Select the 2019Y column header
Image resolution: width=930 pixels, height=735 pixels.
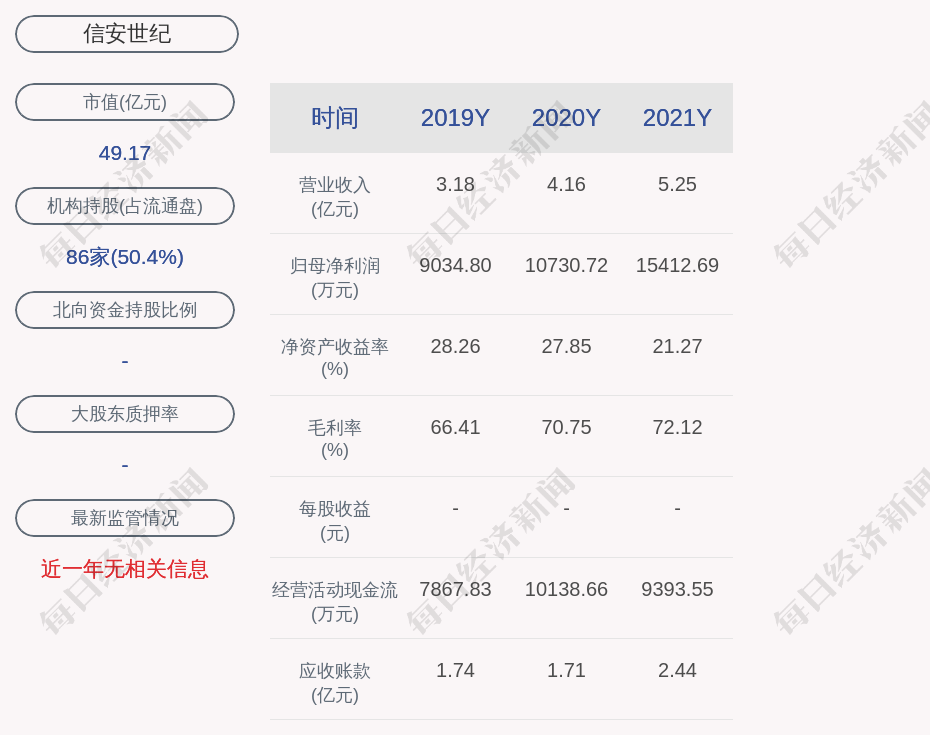click(455, 118)
